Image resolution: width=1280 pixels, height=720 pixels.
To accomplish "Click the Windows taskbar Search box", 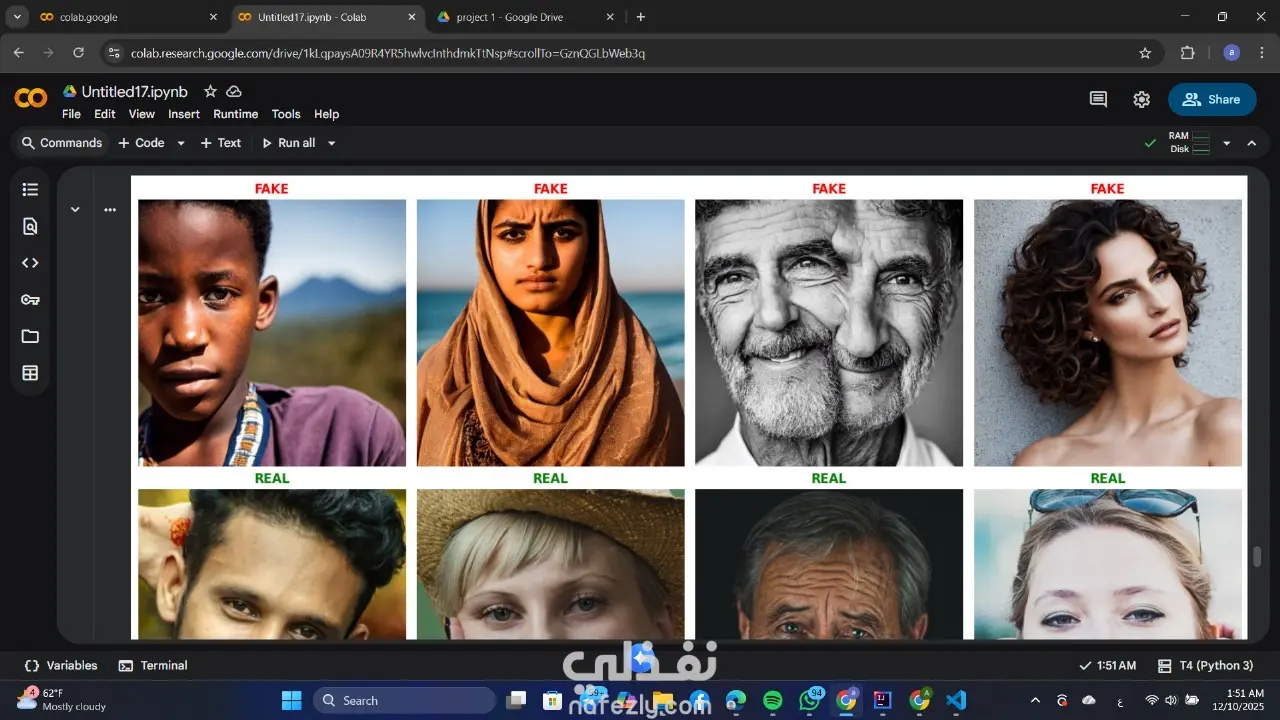I will (405, 700).
